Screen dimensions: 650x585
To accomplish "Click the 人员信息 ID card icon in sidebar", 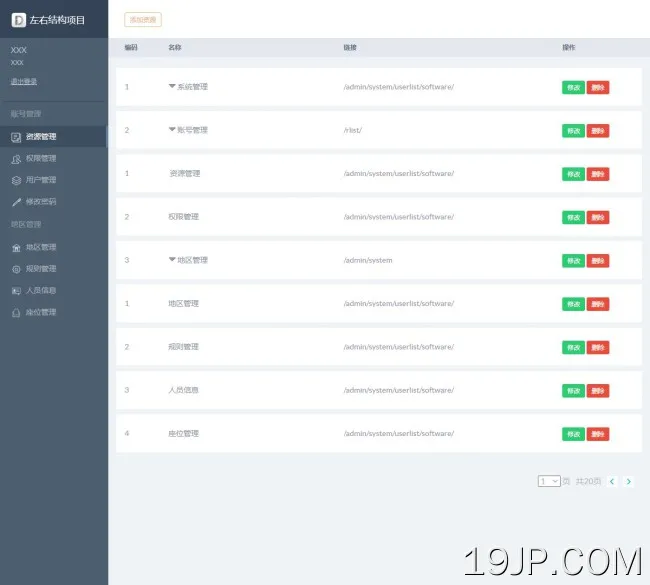I will [16, 291].
